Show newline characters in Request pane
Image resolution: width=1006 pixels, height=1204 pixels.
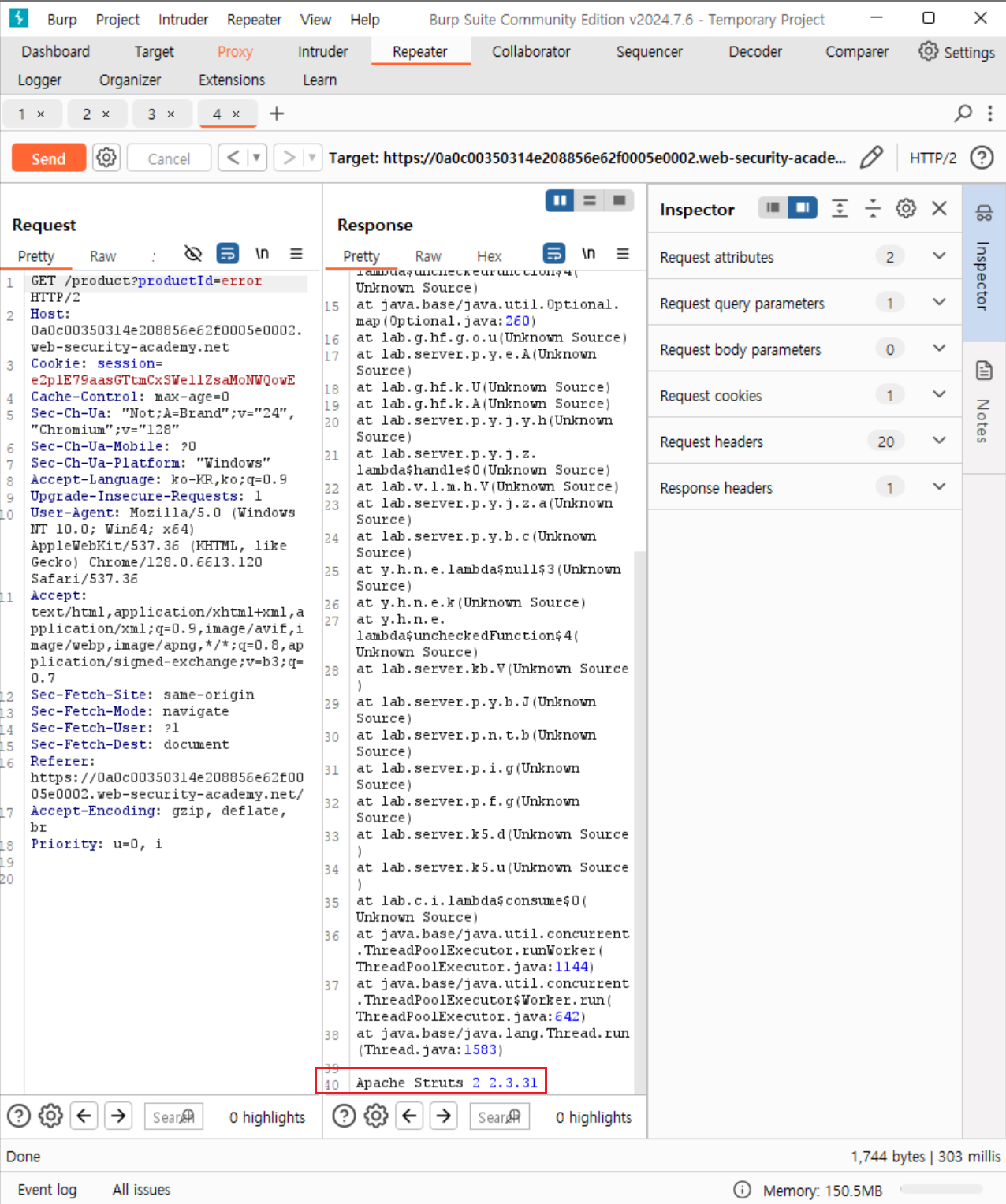[x=262, y=253]
